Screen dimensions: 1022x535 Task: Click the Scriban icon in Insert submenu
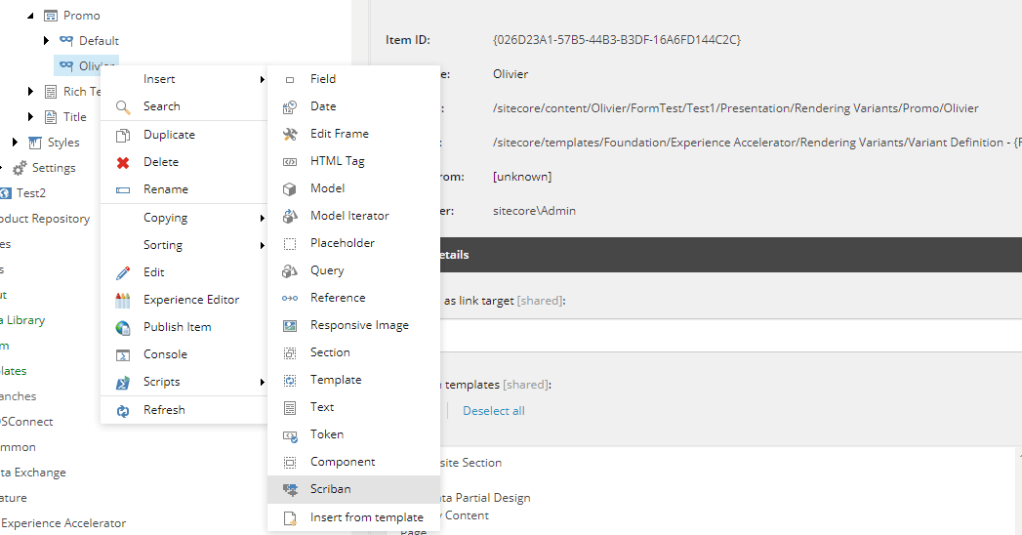click(290, 489)
